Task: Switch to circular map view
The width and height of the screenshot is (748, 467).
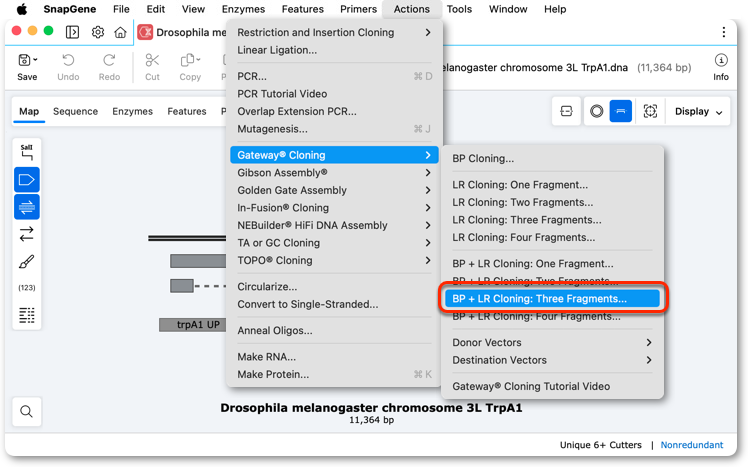Action: click(596, 111)
